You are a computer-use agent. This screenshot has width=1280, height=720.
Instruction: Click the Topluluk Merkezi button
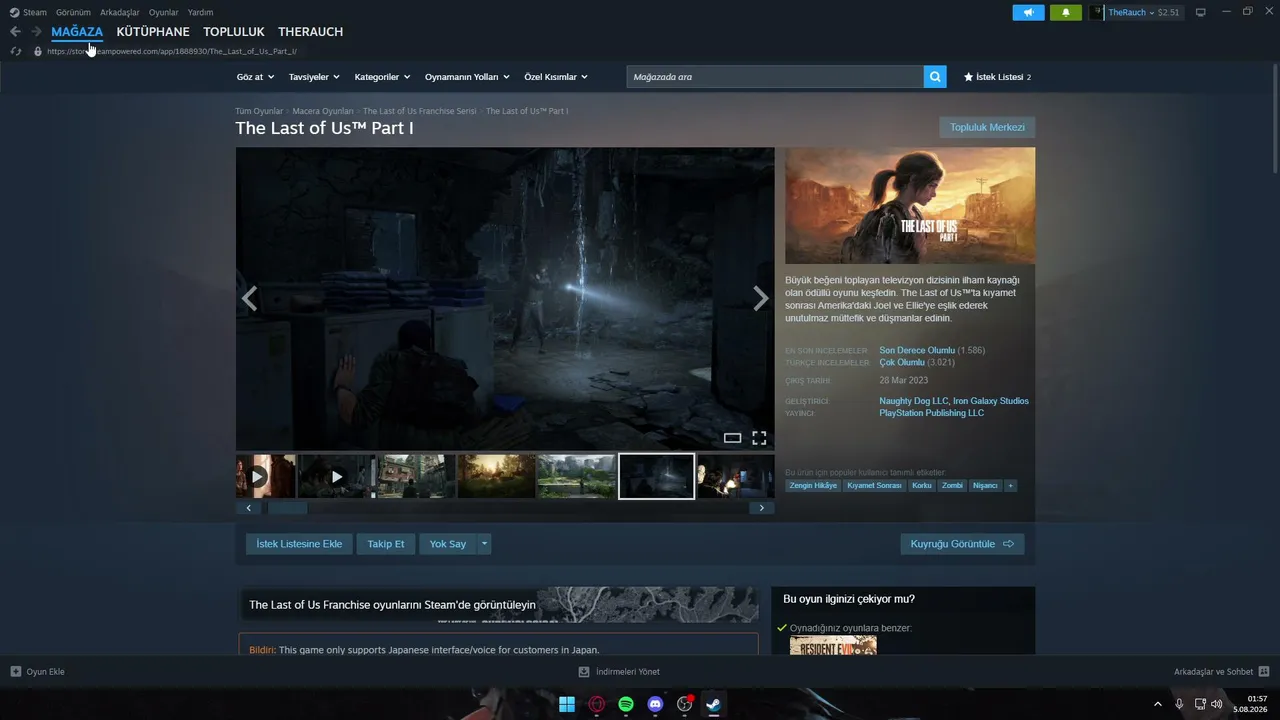[x=987, y=127]
